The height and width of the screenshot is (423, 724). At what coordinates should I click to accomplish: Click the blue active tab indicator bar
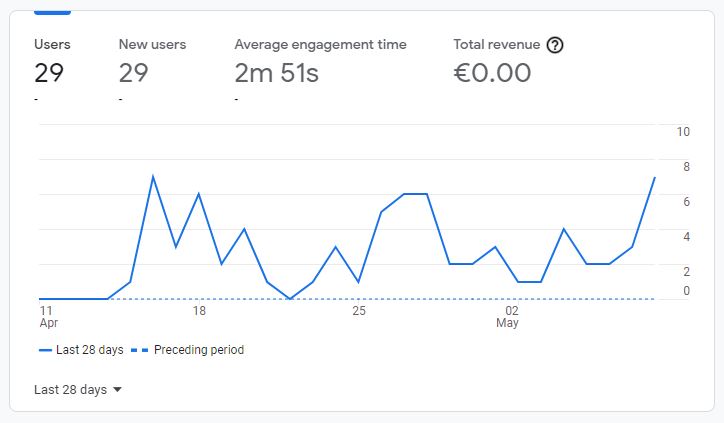pos(52,12)
